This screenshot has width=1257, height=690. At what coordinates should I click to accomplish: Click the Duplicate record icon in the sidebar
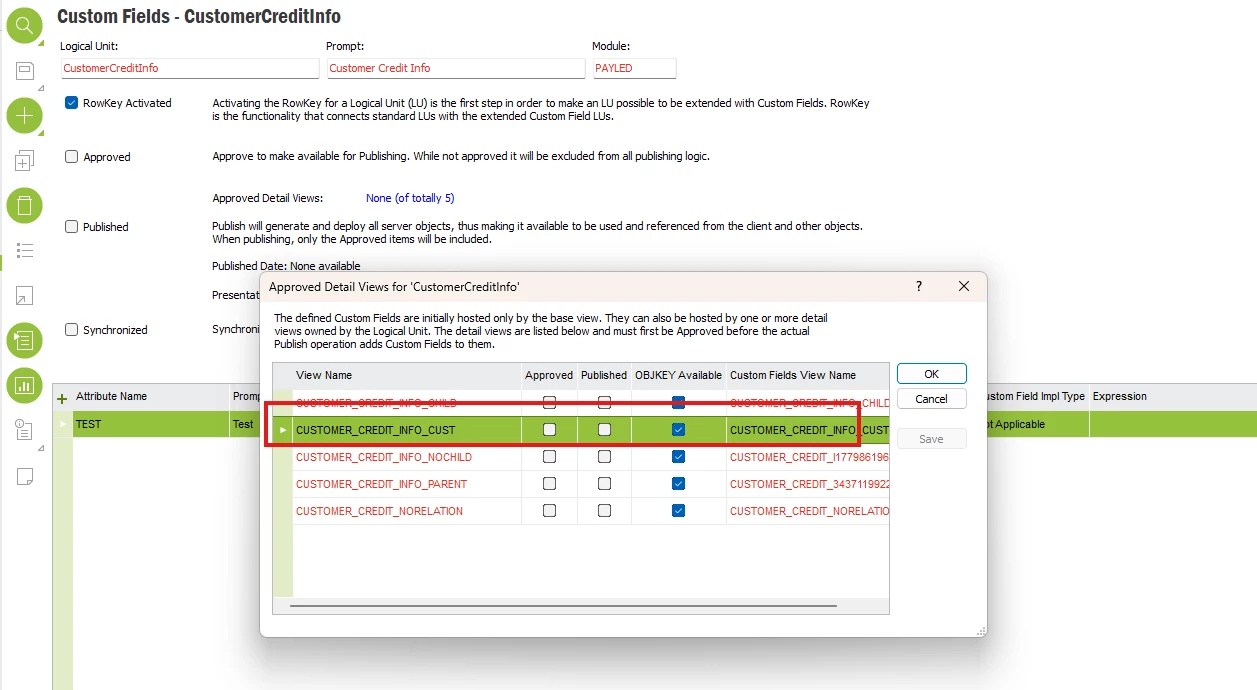pyautogui.click(x=25, y=160)
